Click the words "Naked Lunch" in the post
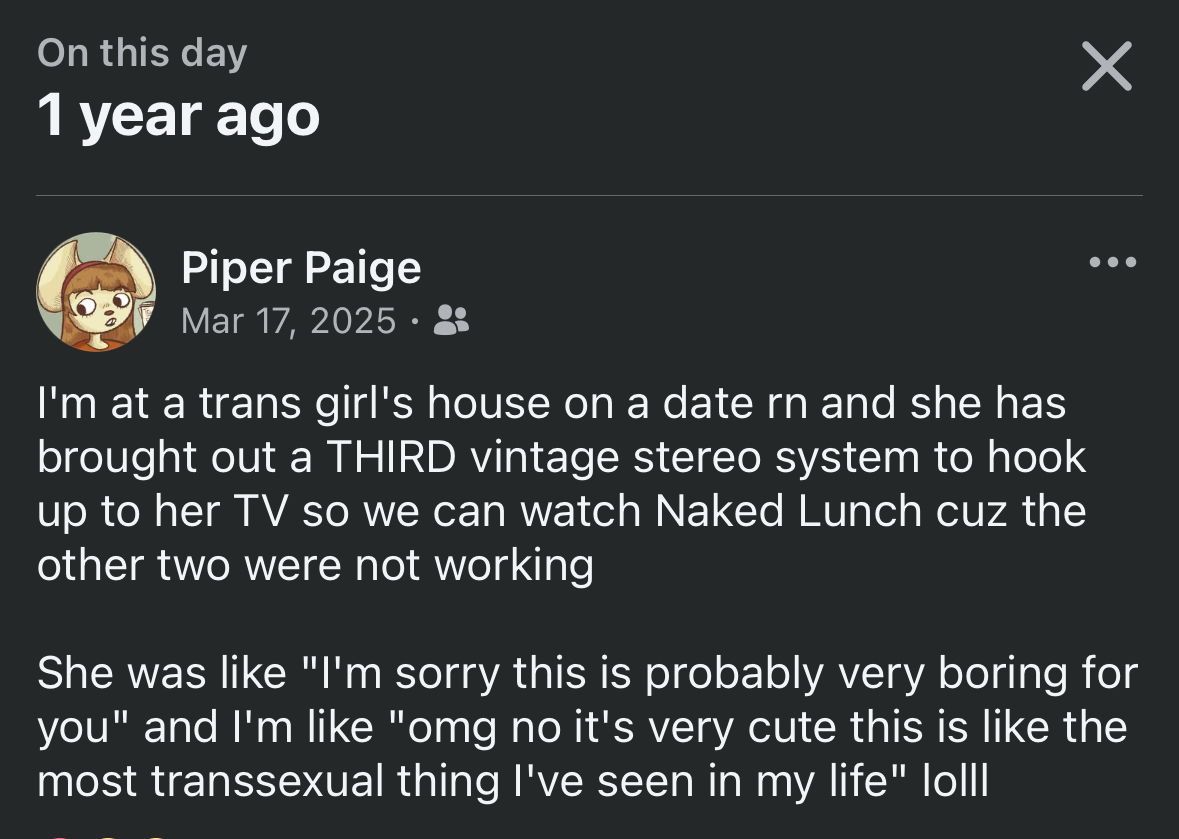Viewport: 1179px width, 839px height. click(792, 511)
